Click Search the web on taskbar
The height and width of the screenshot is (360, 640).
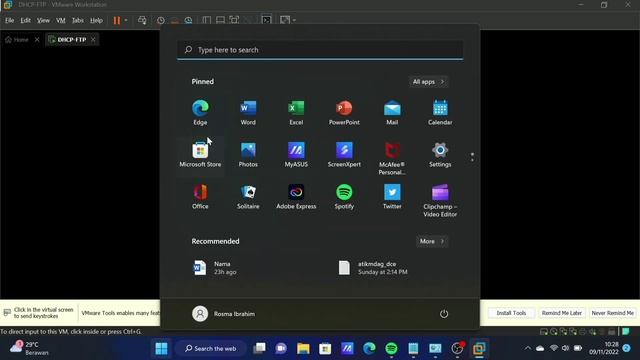coord(211,348)
